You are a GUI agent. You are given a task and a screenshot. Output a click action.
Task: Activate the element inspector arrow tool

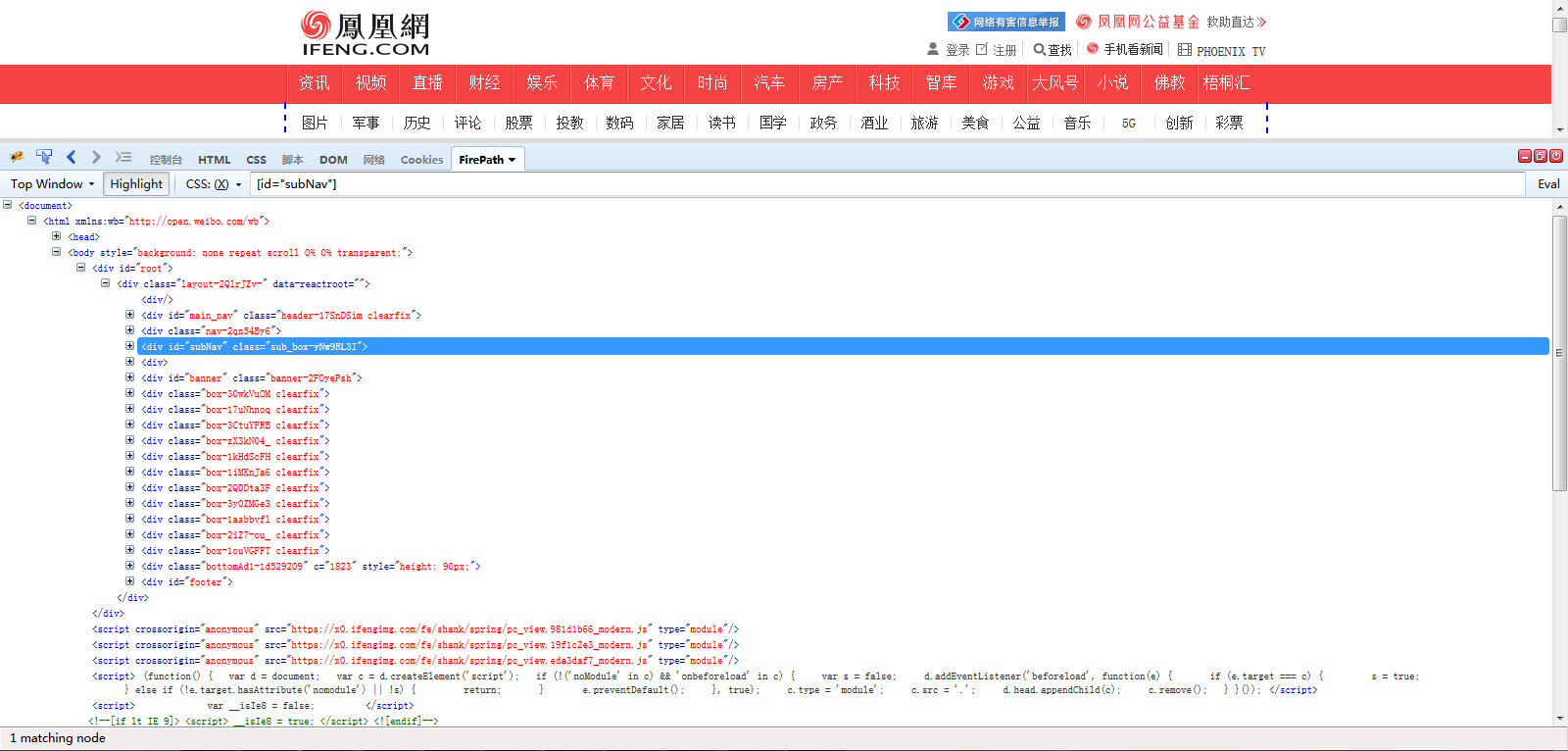coord(44,157)
